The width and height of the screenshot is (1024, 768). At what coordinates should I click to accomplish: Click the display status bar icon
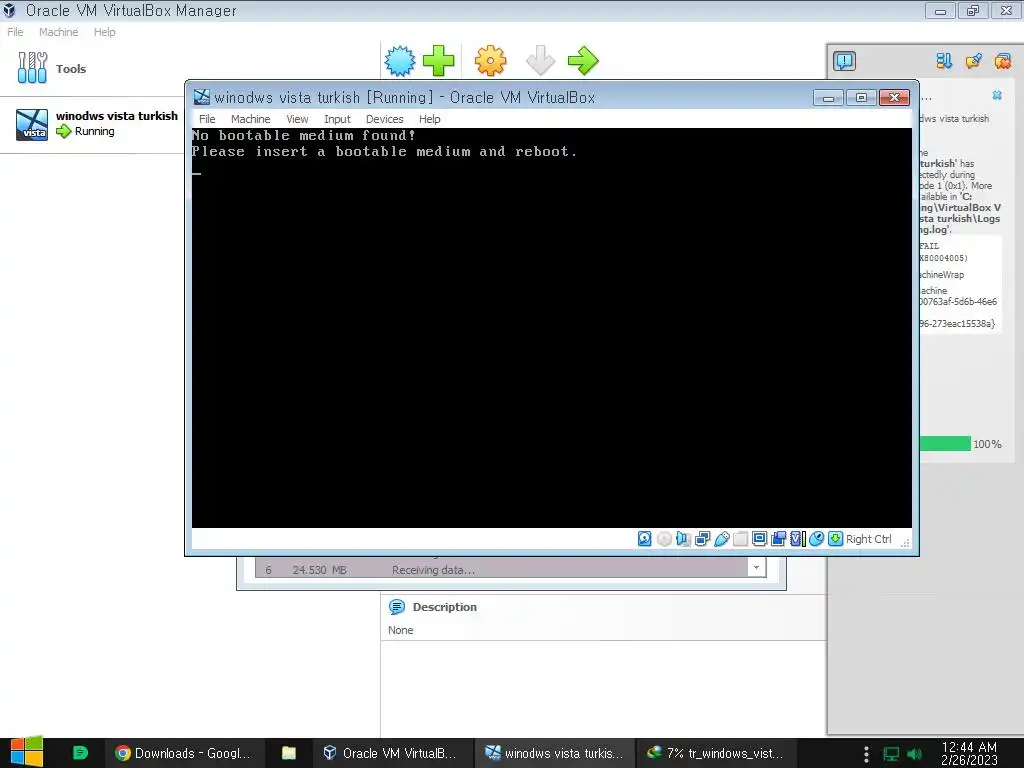pos(760,539)
